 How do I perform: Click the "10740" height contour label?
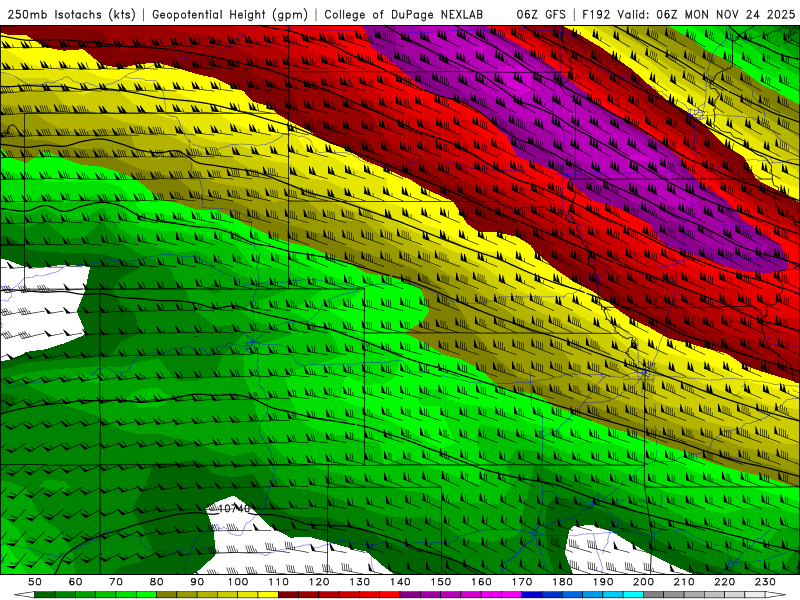tap(234, 509)
